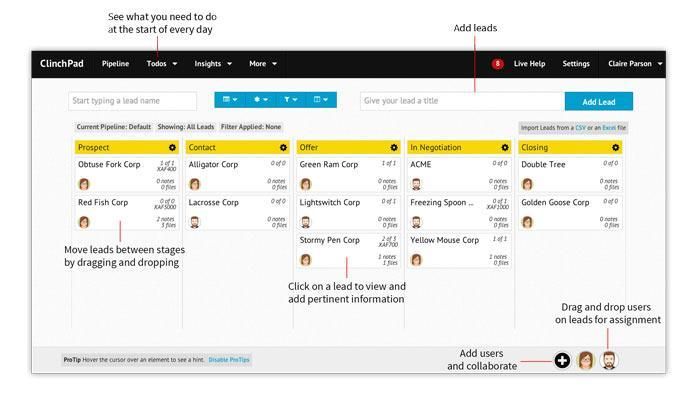Click the Closing stage header
The image size is (700, 400).
570,148
